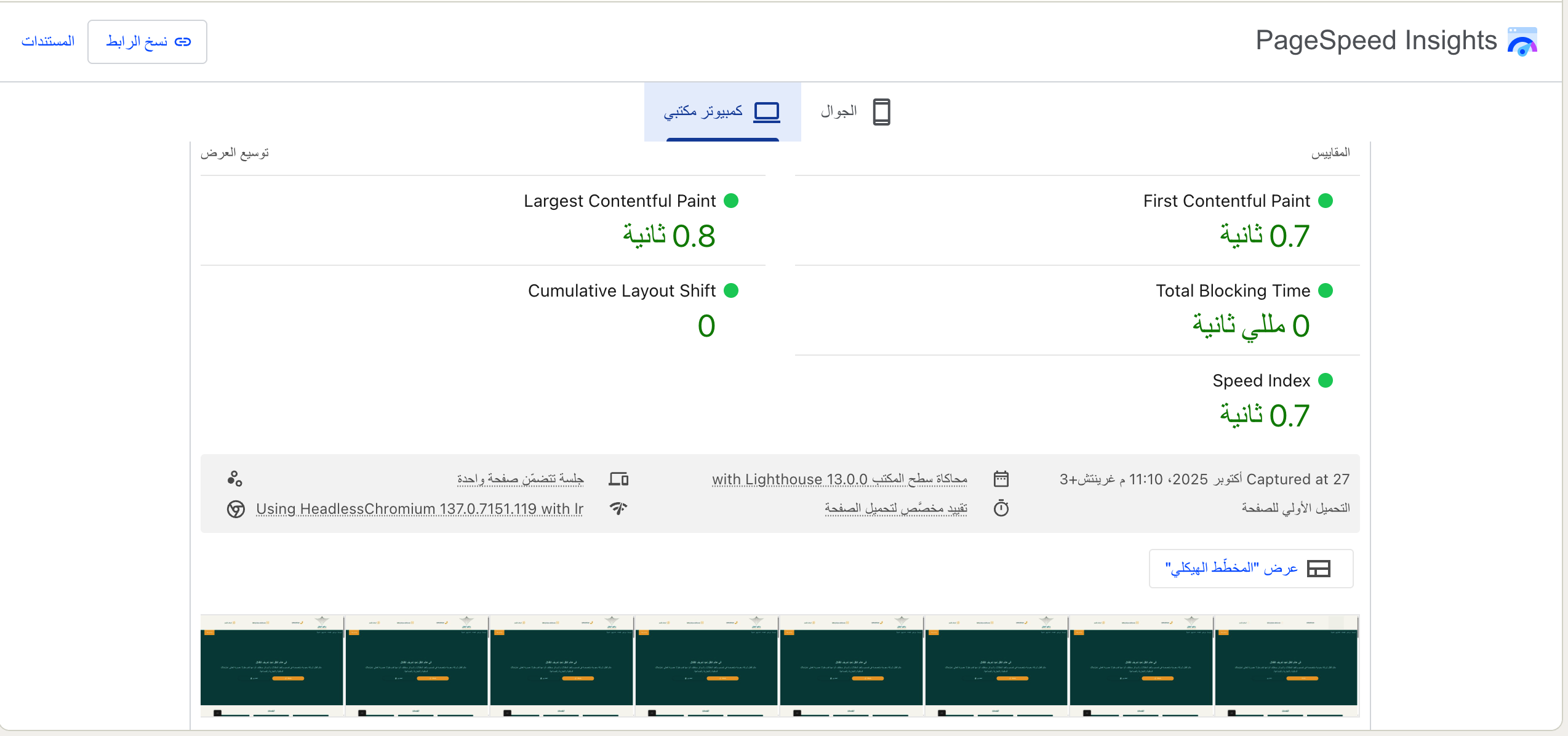Click the devices icon beside desktop emulation
This screenshot has height=736, width=1568.
point(618,479)
